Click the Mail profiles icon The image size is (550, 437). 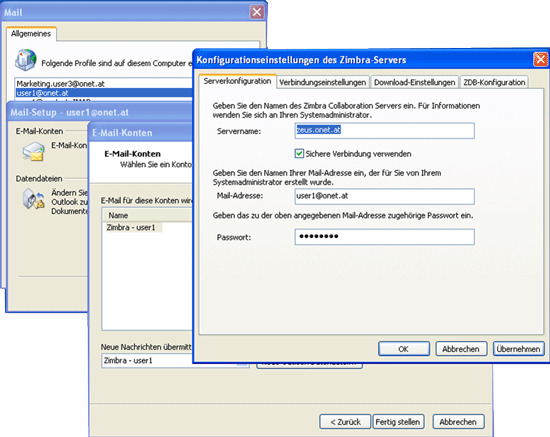[26, 60]
